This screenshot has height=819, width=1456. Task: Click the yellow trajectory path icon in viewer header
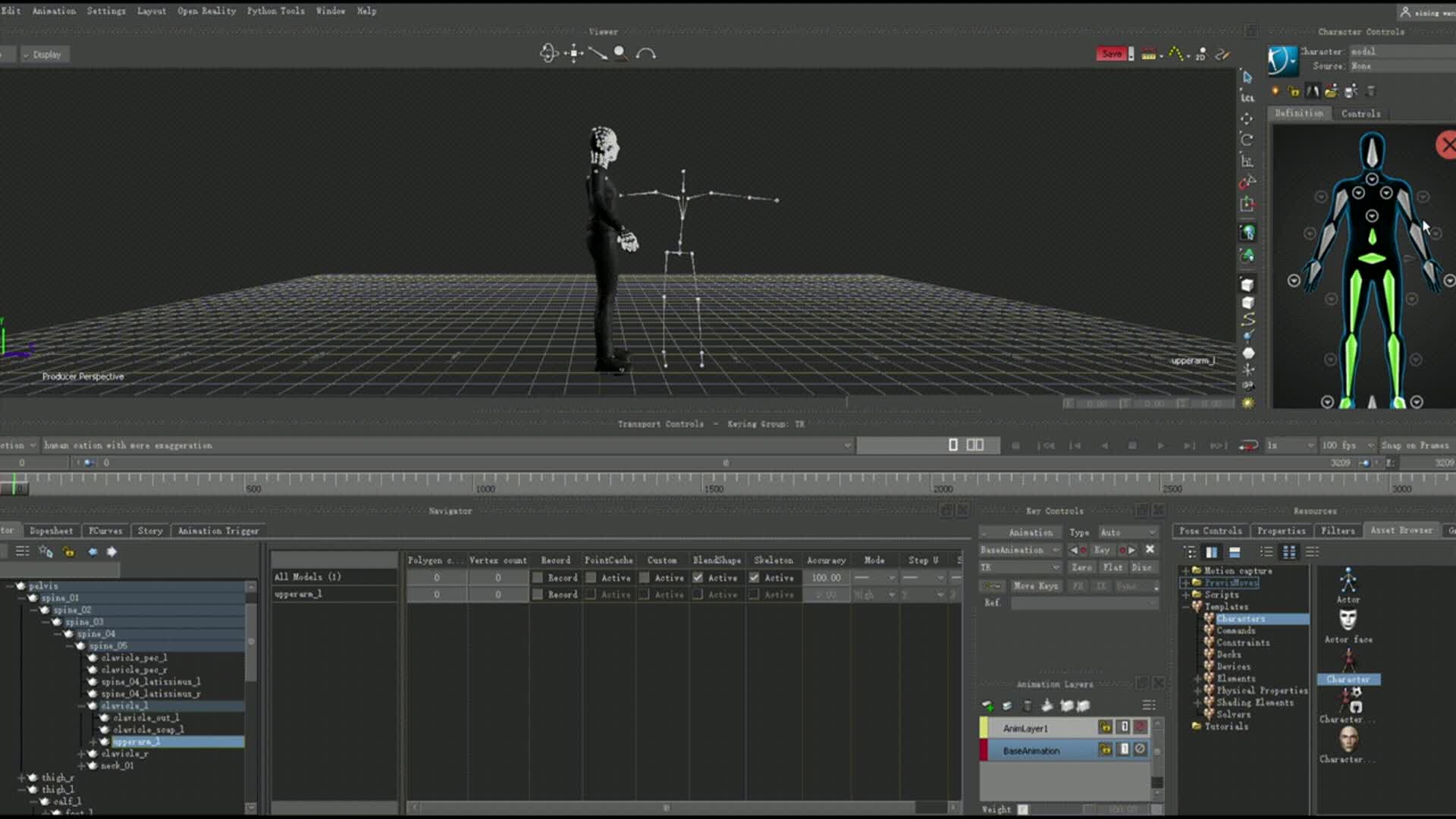(x=1175, y=54)
